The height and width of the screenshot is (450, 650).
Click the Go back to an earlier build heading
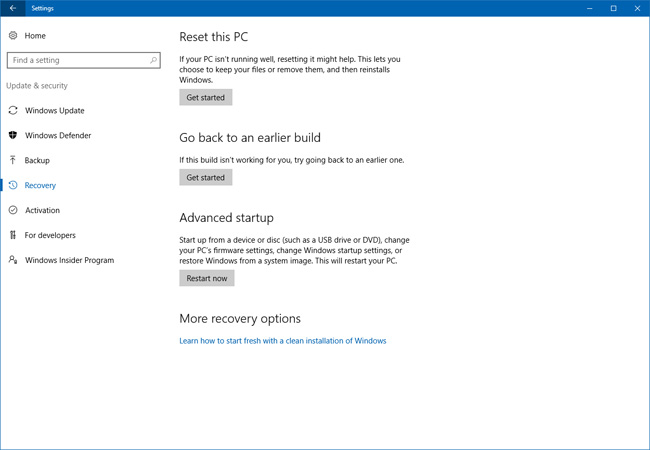[x=250, y=138]
